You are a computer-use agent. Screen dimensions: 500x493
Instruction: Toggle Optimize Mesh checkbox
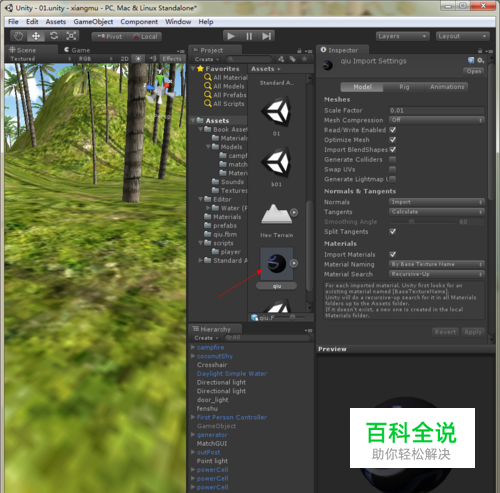click(393, 139)
